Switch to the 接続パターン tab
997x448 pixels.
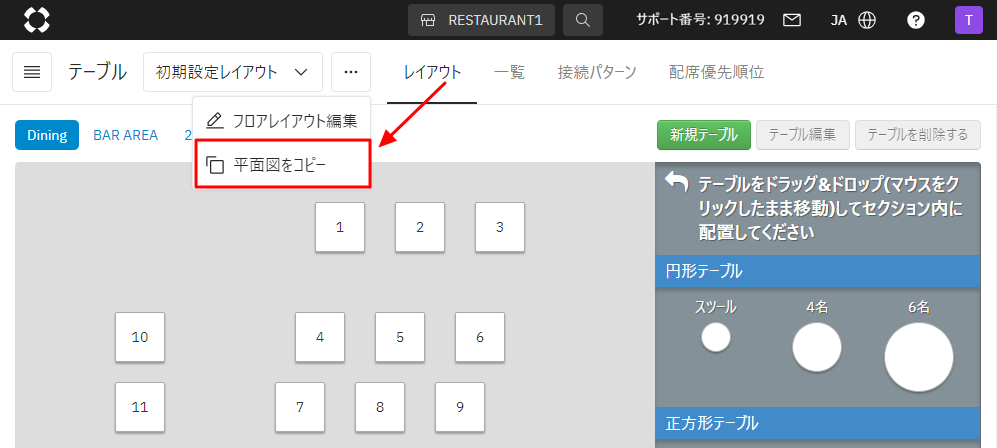pos(597,72)
